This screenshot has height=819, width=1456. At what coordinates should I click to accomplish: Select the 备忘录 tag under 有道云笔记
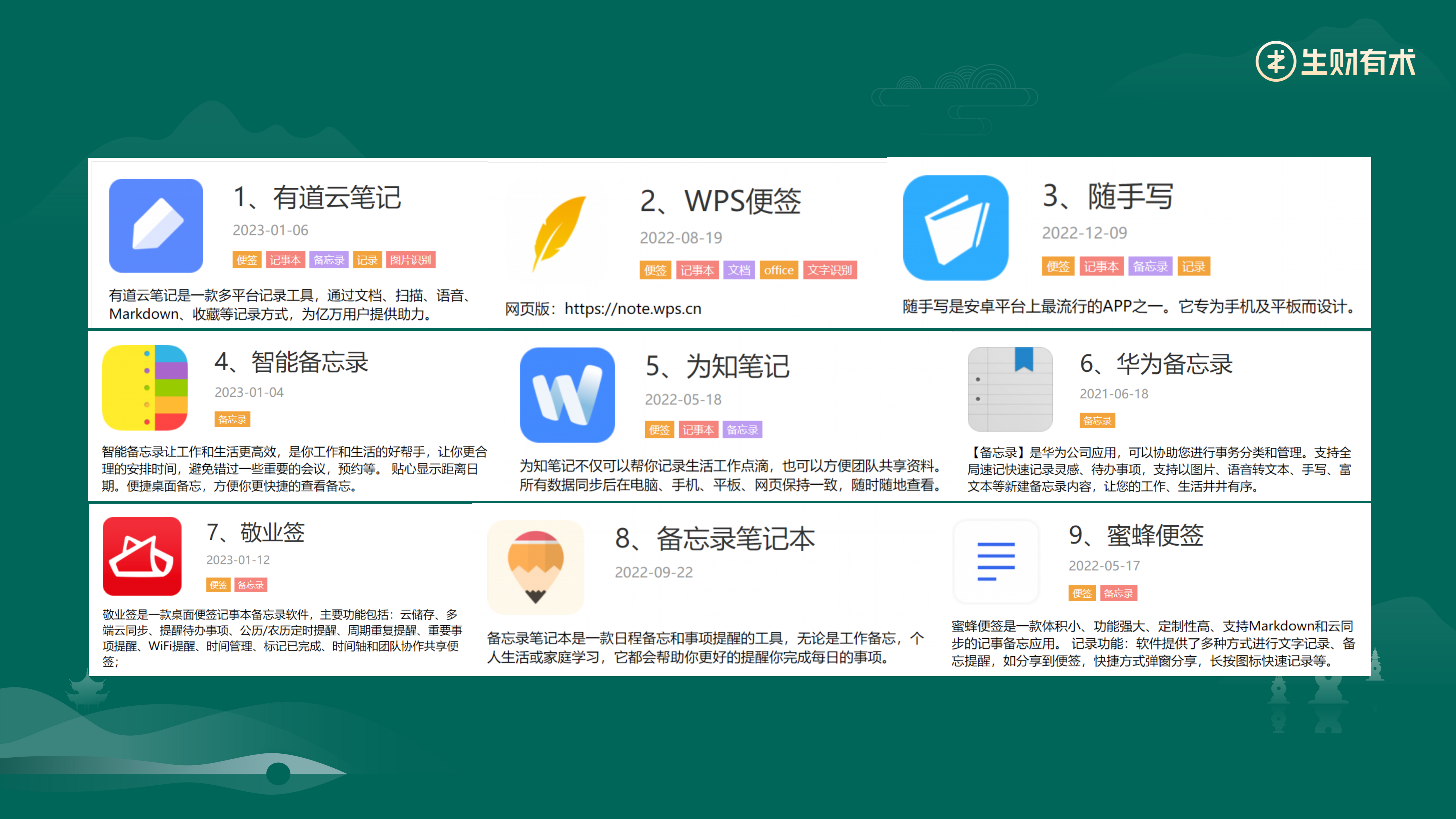[x=329, y=260]
